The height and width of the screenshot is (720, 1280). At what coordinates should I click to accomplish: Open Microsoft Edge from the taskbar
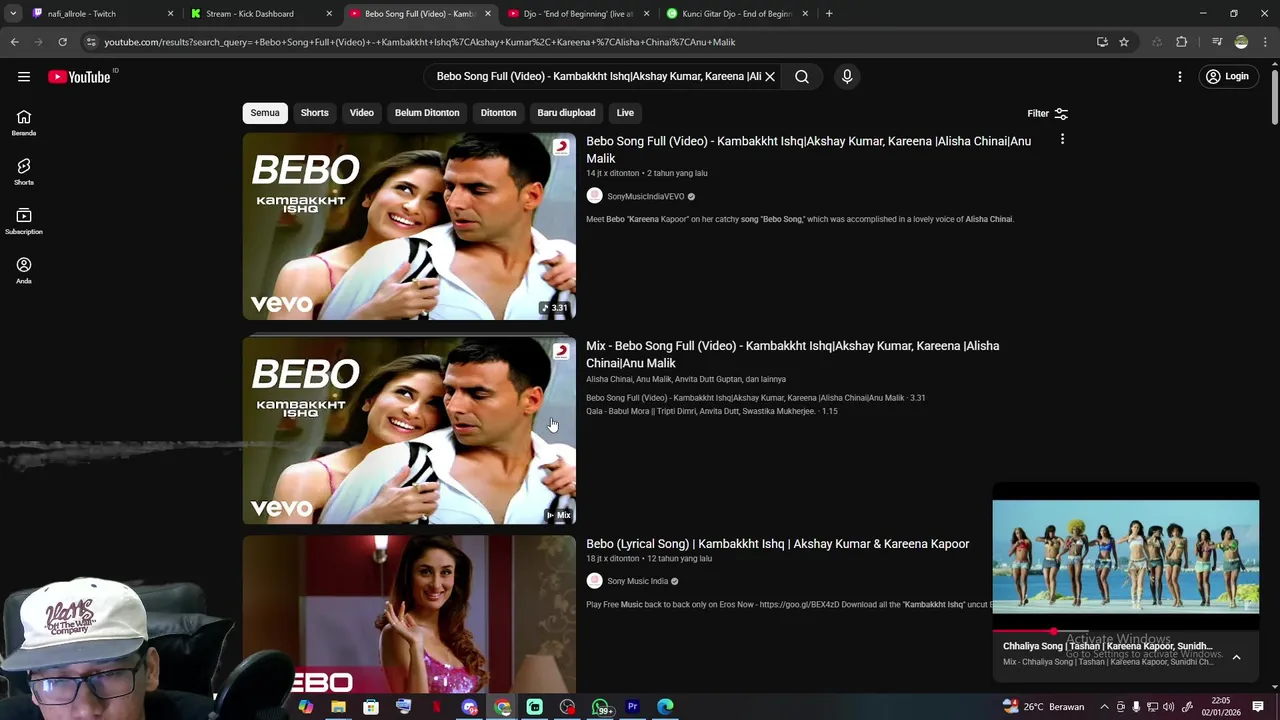(665, 707)
